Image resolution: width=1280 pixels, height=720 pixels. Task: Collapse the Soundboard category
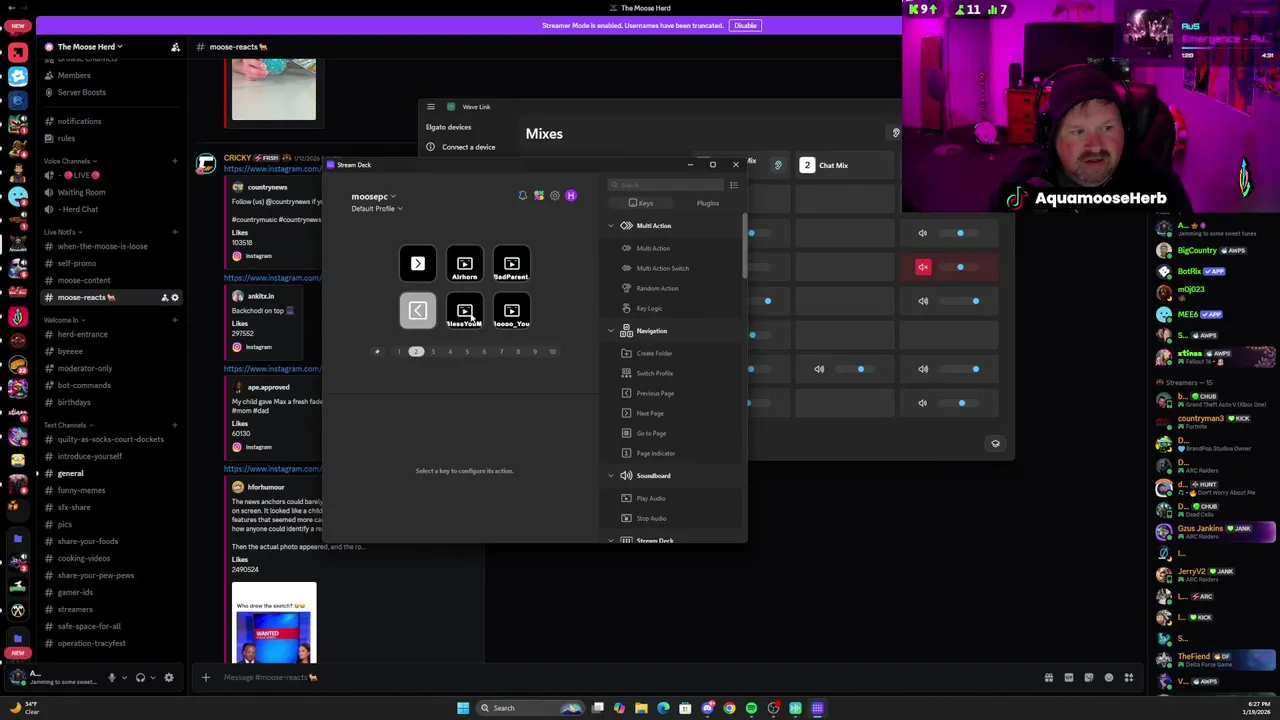coord(611,476)
